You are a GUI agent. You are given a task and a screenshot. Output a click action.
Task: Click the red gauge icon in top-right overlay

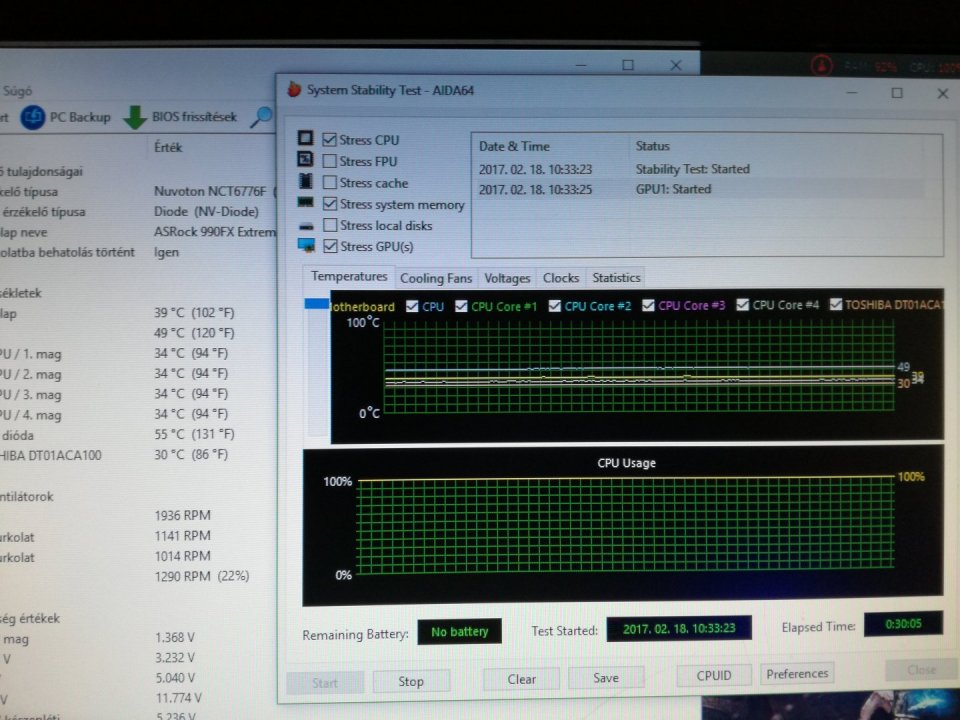pyautogui.click(x=821, y=65)
